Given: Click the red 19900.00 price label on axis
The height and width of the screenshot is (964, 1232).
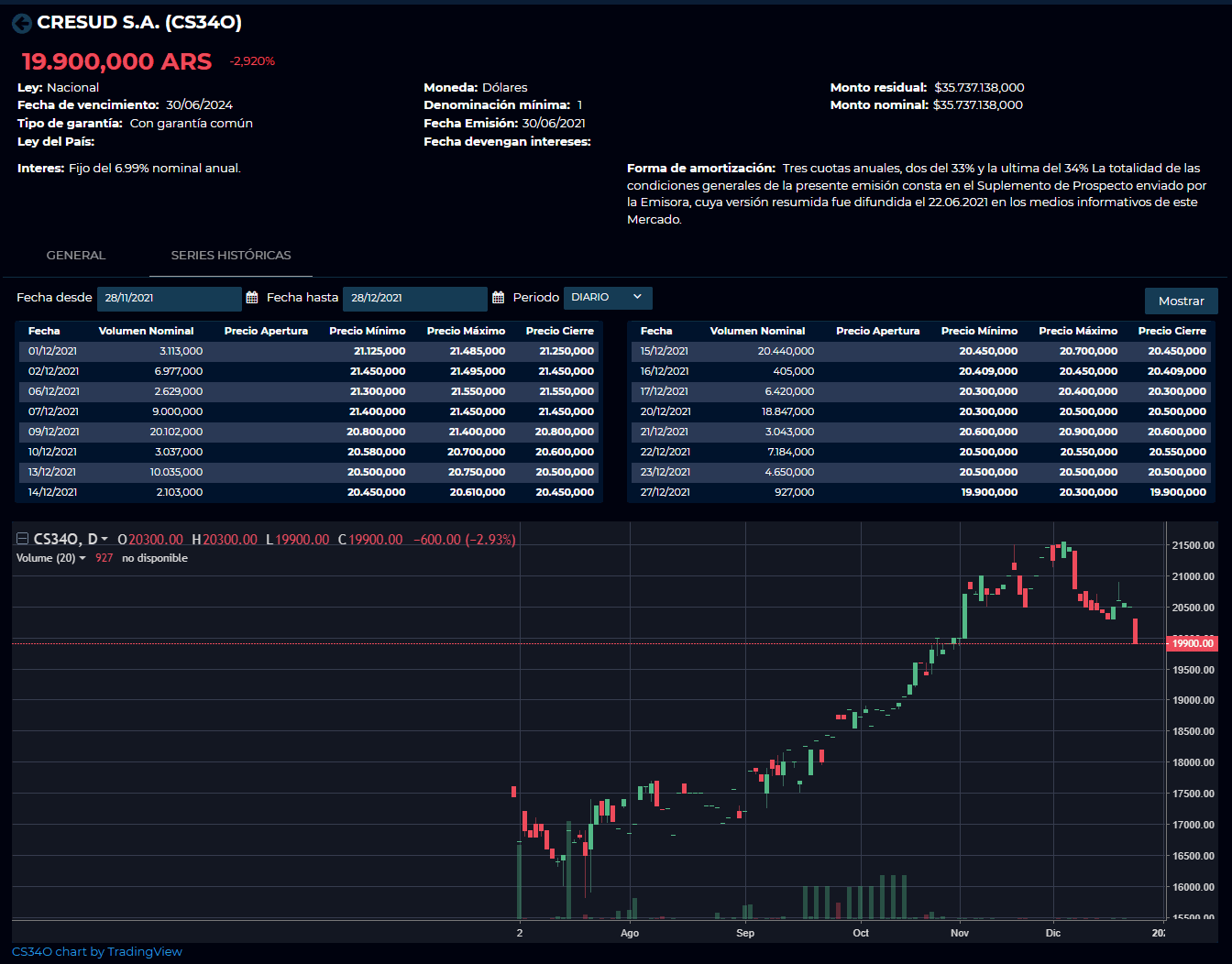Looking at the screenshot, I should pos(1192,643).
